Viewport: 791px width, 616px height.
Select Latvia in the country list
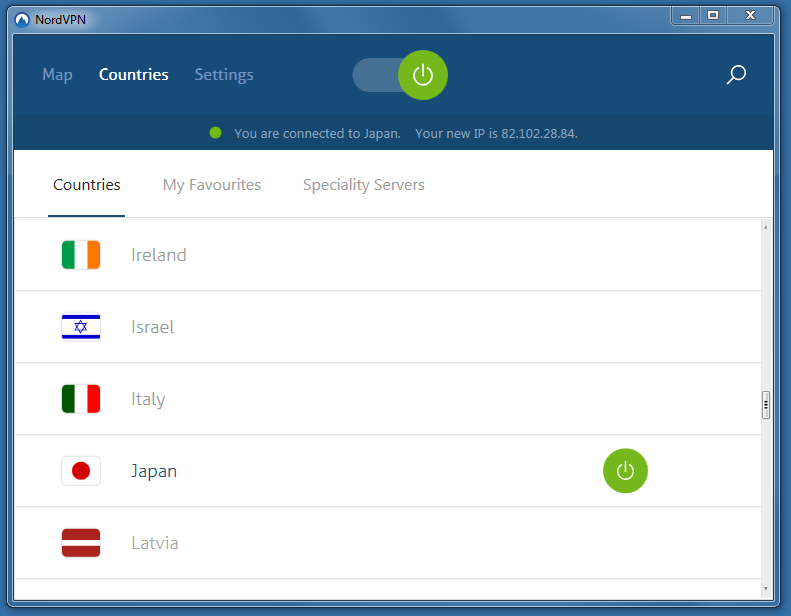tap(388, 543)
